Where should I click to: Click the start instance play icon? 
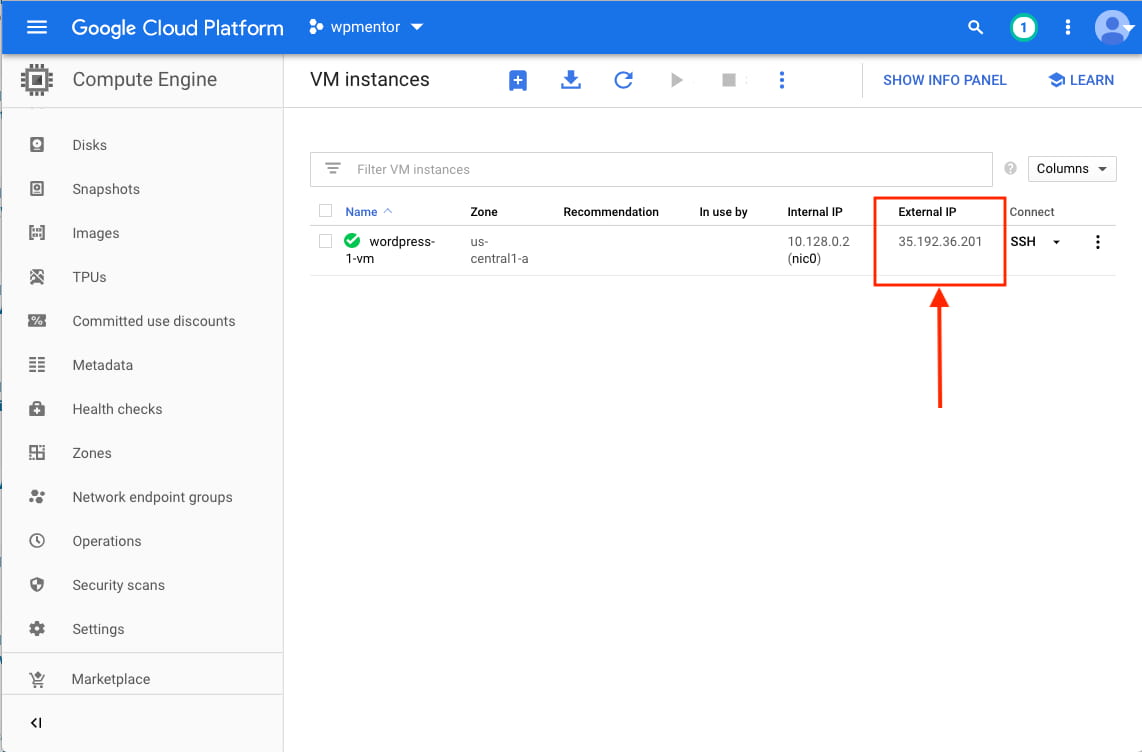tap(677, 80)
